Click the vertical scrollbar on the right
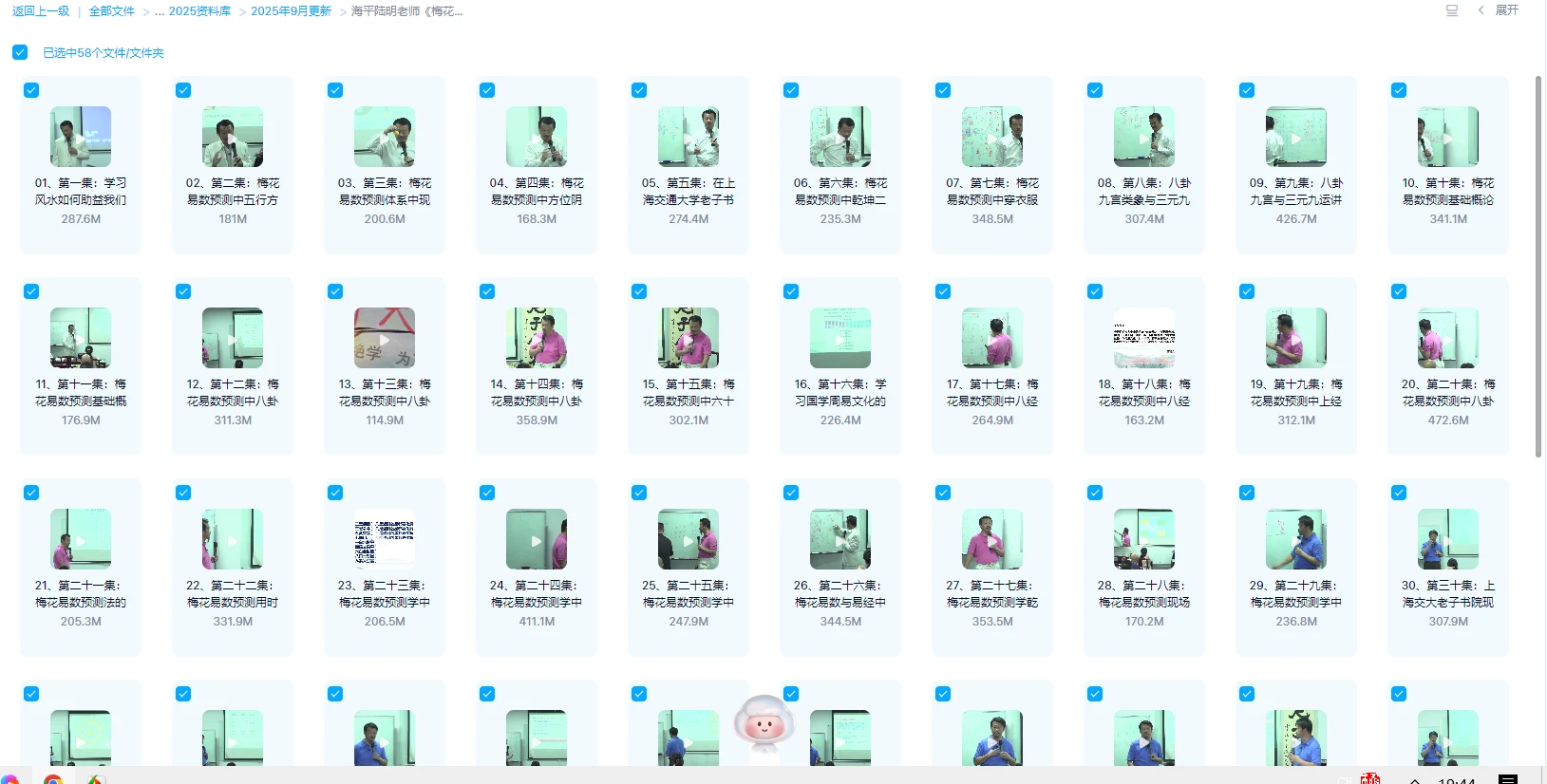 [1538, 266]
